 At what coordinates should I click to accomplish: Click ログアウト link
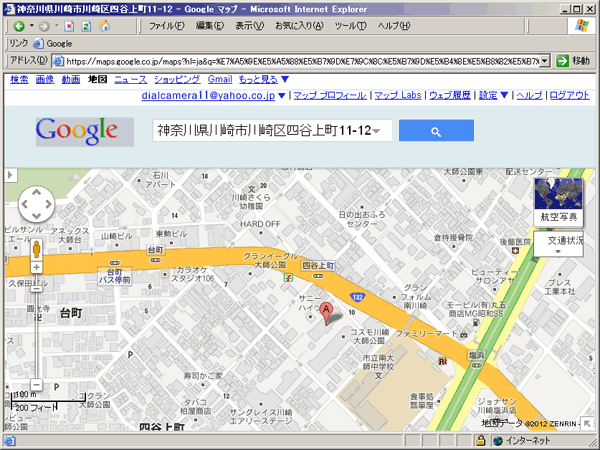(569, 95)
